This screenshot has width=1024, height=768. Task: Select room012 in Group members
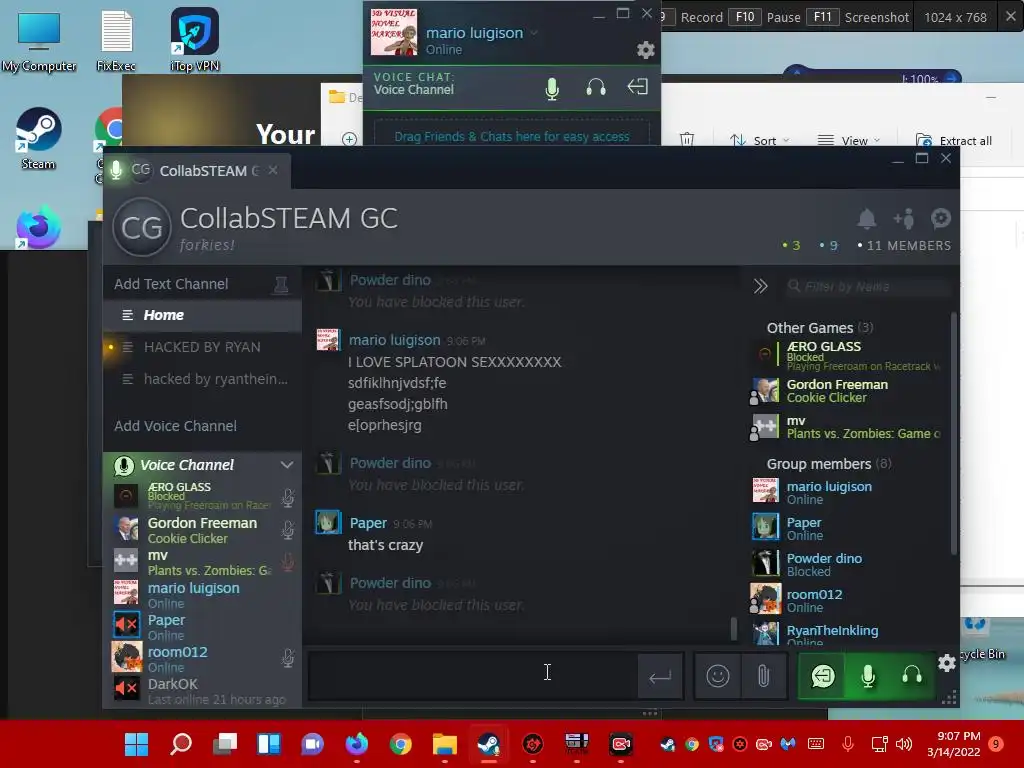tap(846, 600)
